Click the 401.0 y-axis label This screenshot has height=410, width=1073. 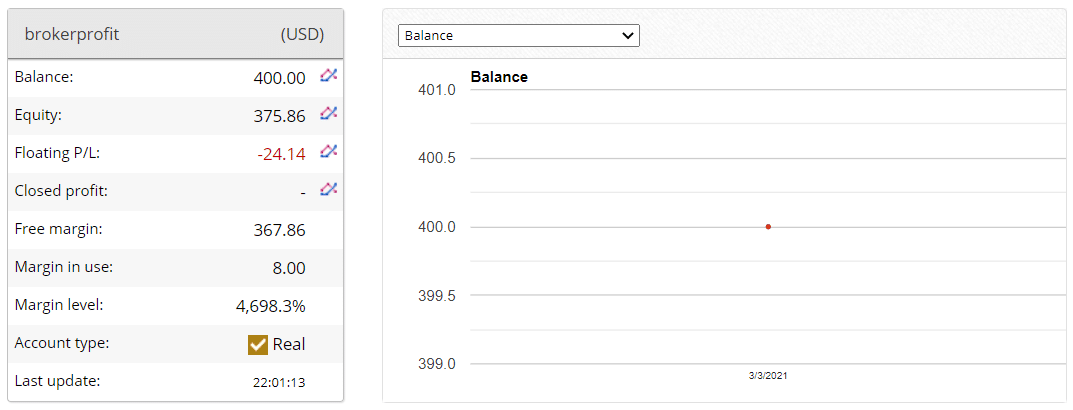437,90
